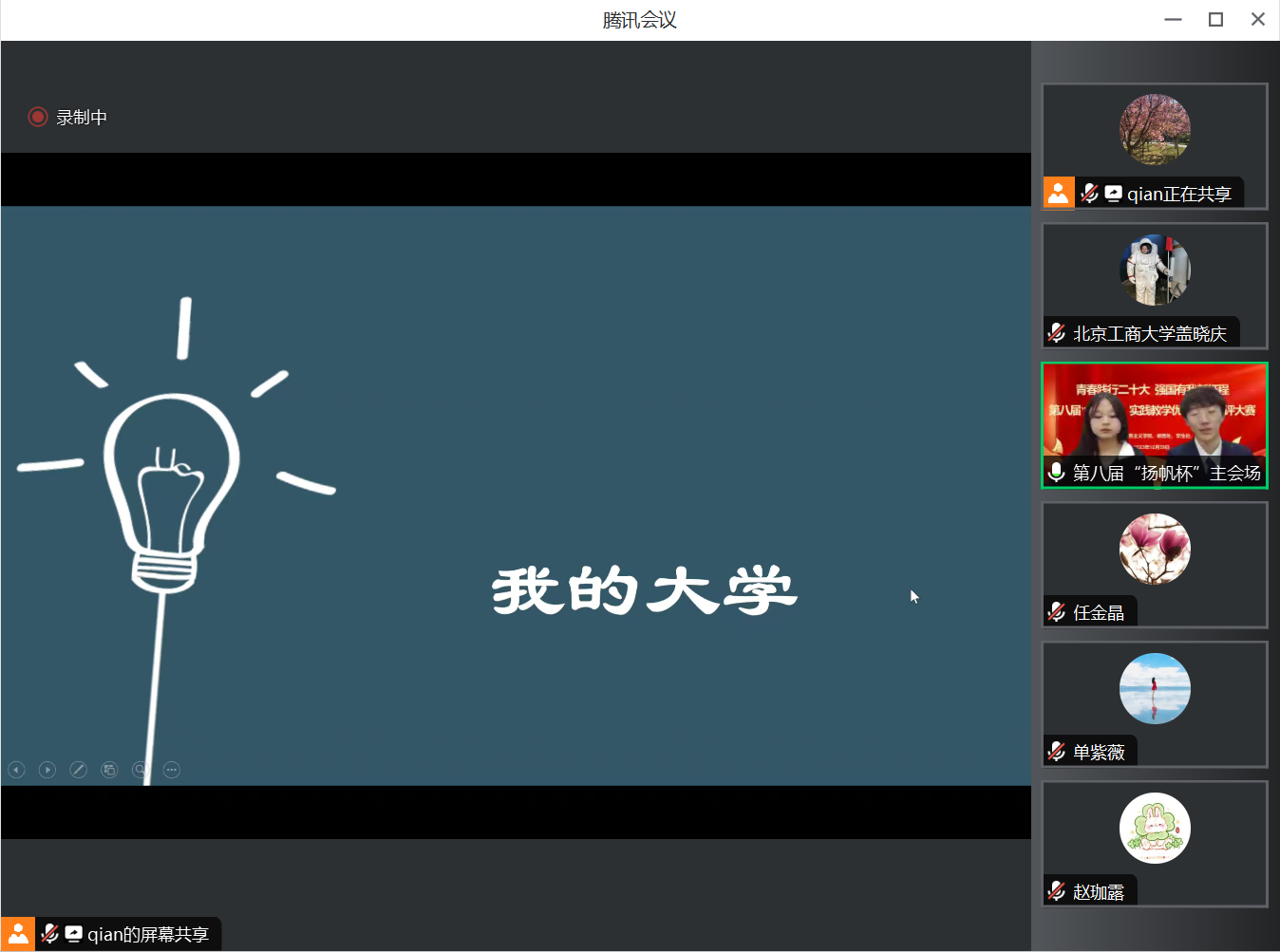Toggle 单紫薇's muted mic icon
The image size is (1280, 952).
1056,751
